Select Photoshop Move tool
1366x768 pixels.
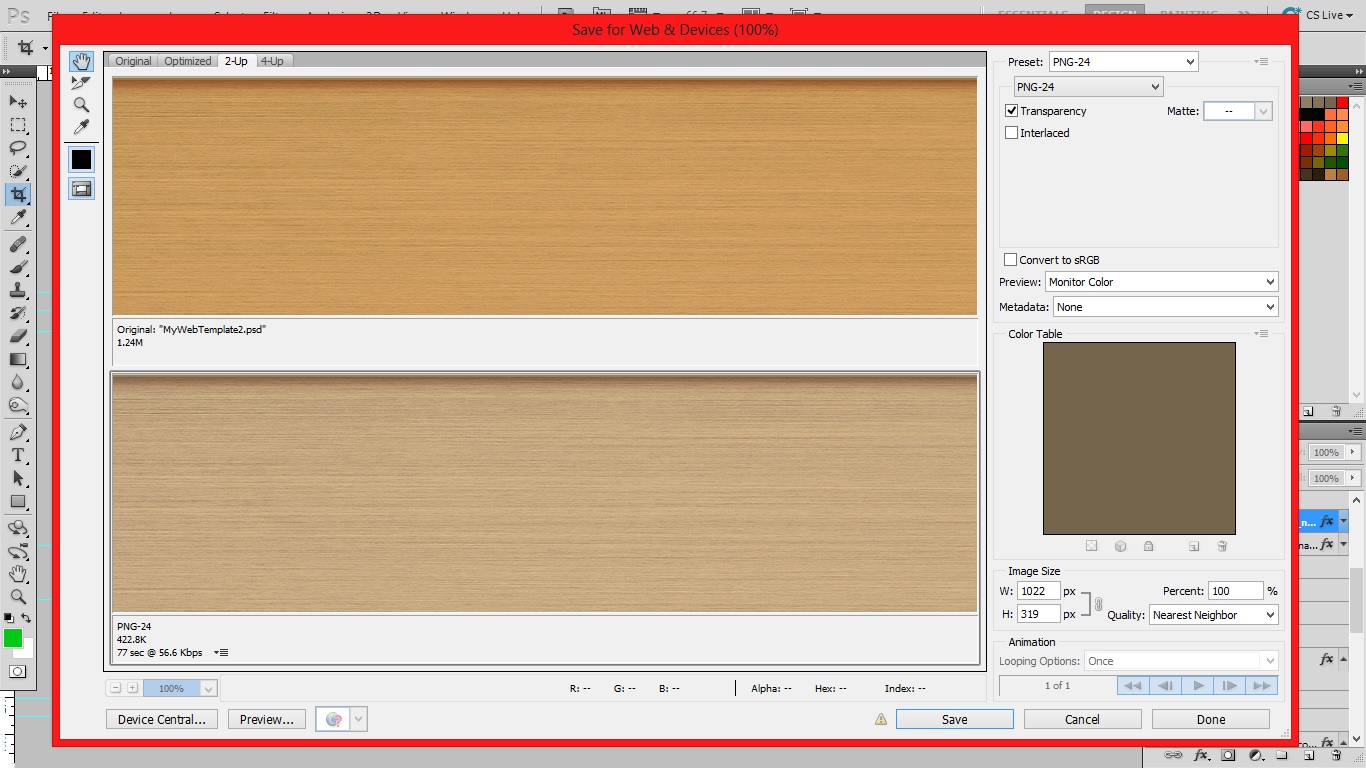(x=18, y=101)
